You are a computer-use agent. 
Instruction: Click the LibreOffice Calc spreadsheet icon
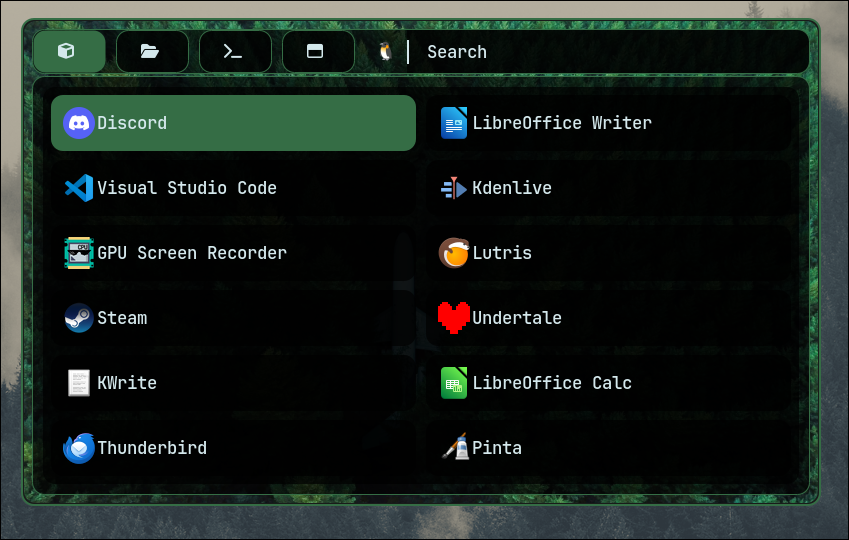pos(454,383)
